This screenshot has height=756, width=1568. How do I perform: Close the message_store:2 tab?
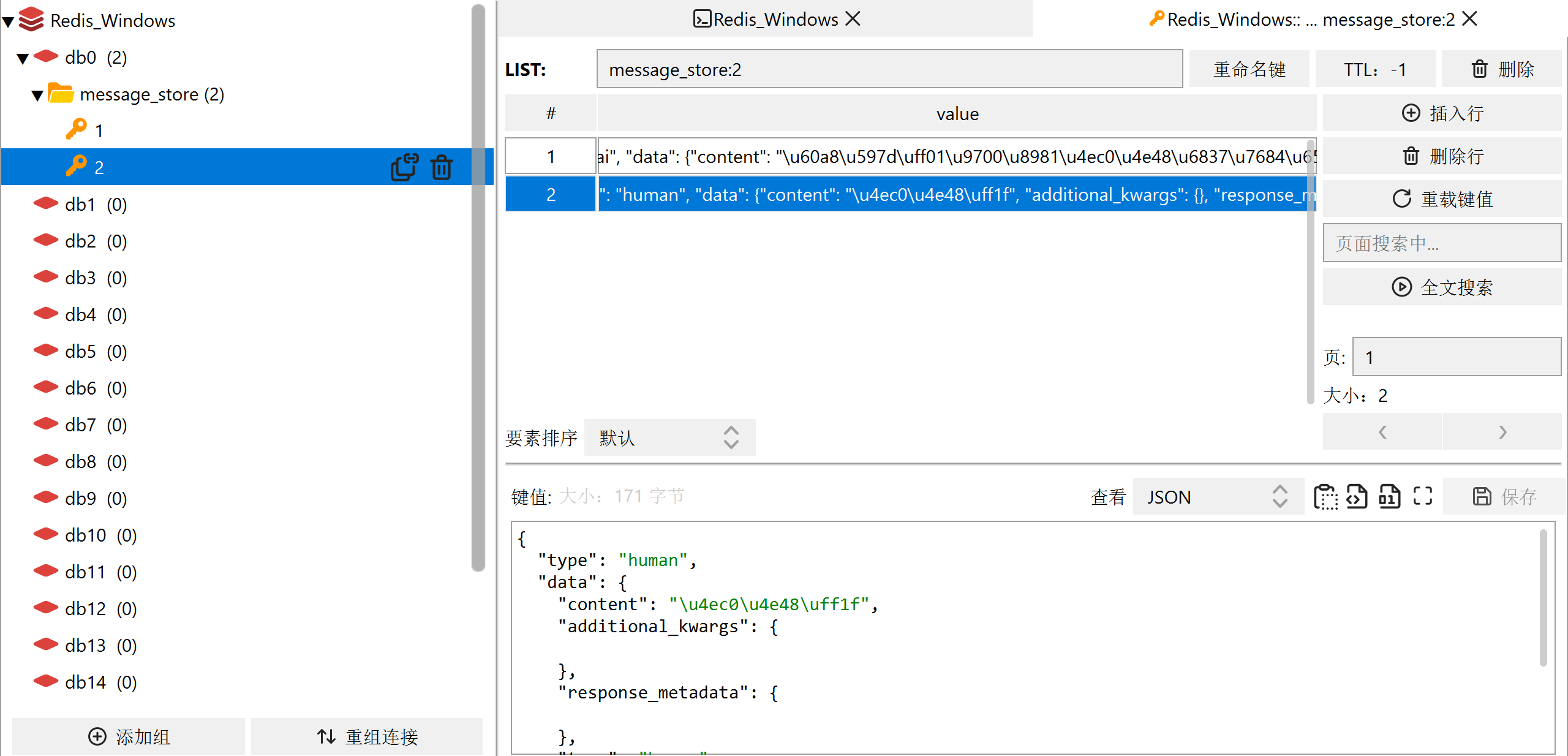click(x=1469, y=19)
